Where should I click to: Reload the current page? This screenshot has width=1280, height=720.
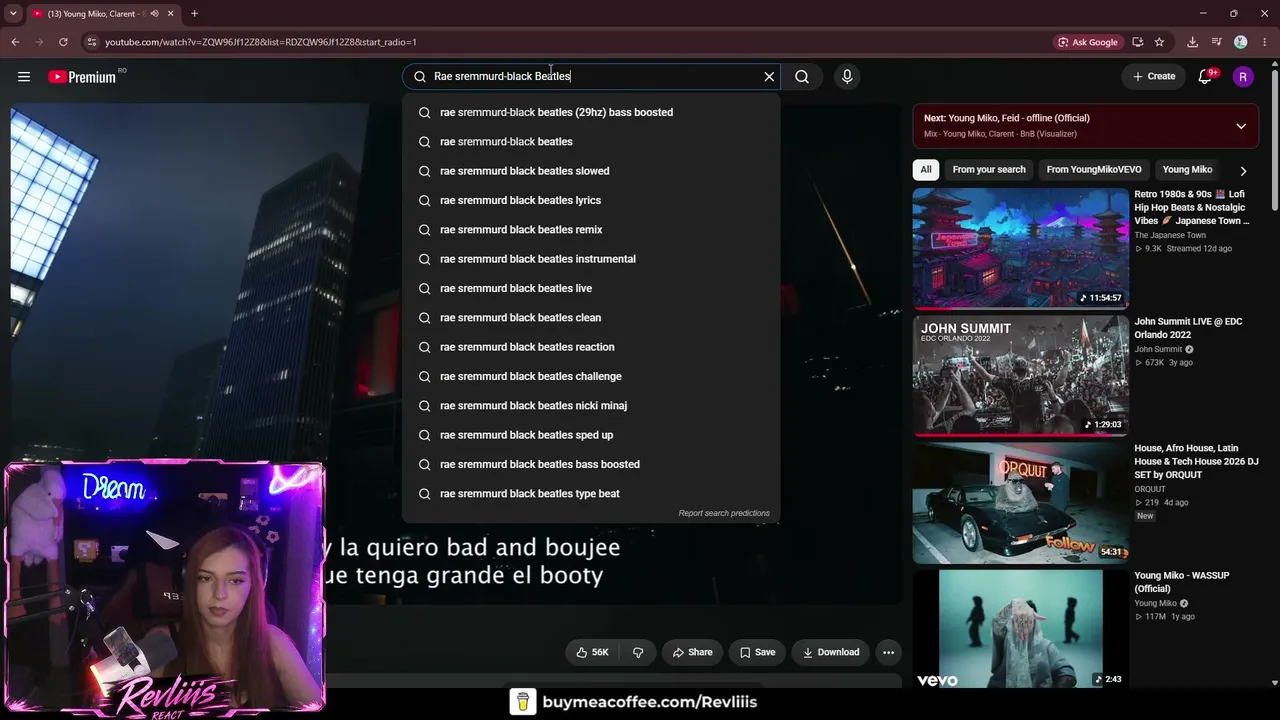[x=63, y=42]
